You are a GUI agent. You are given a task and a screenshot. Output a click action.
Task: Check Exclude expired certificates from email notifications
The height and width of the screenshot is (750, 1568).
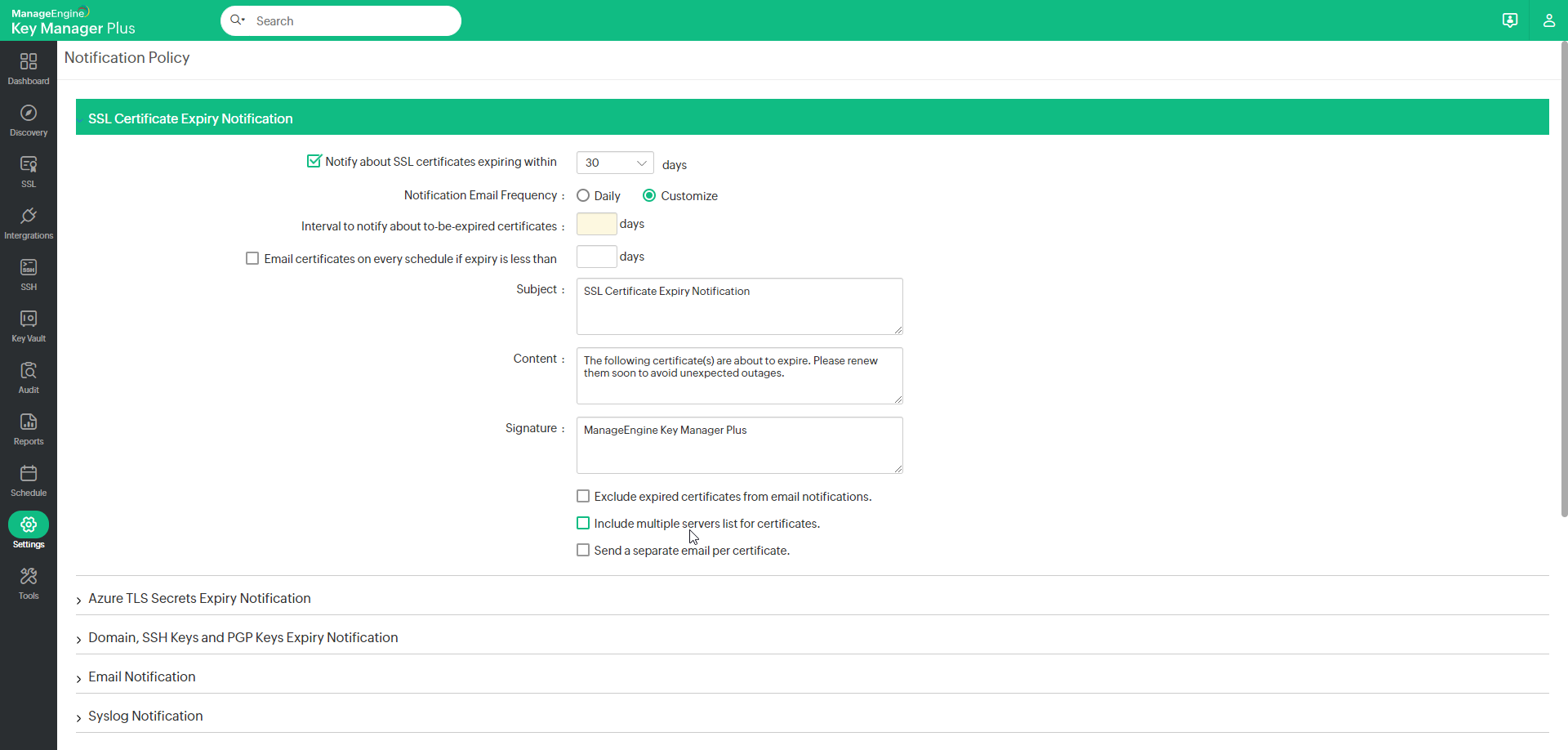(583, 496)
